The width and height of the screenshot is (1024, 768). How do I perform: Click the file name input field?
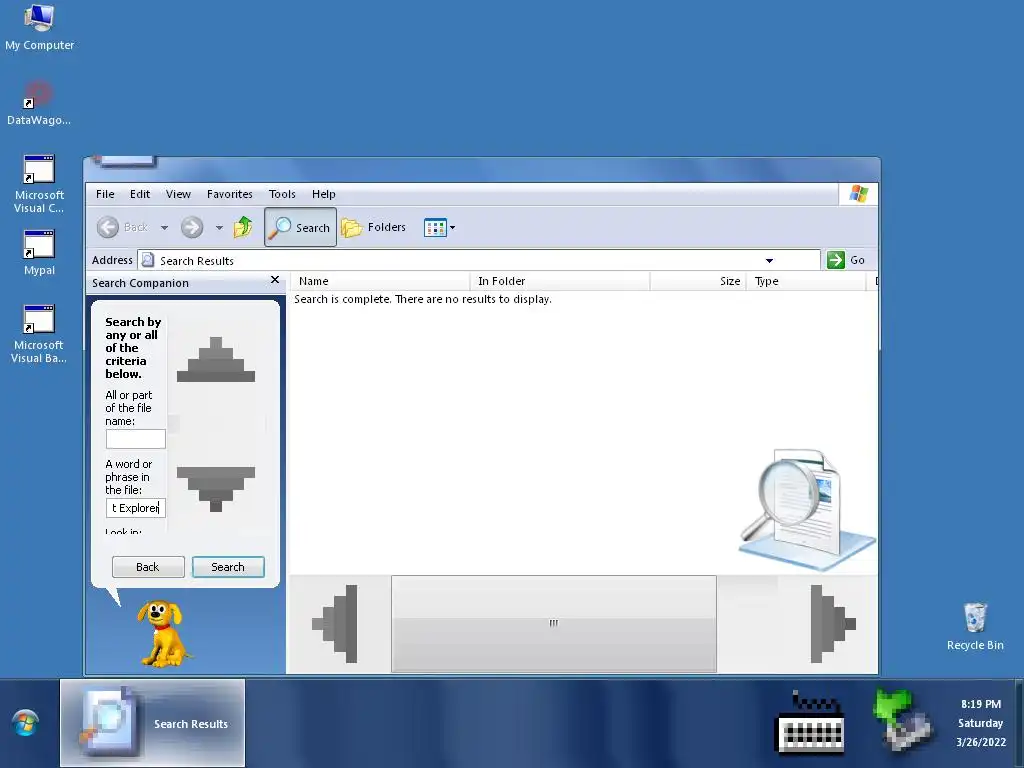coord(136,439)
